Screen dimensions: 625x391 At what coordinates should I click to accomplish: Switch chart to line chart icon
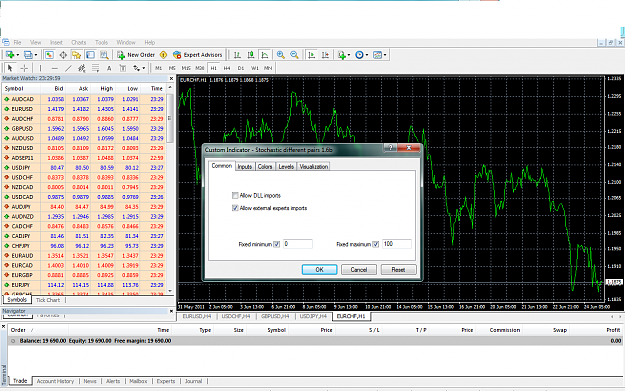[x=265, y=55]
